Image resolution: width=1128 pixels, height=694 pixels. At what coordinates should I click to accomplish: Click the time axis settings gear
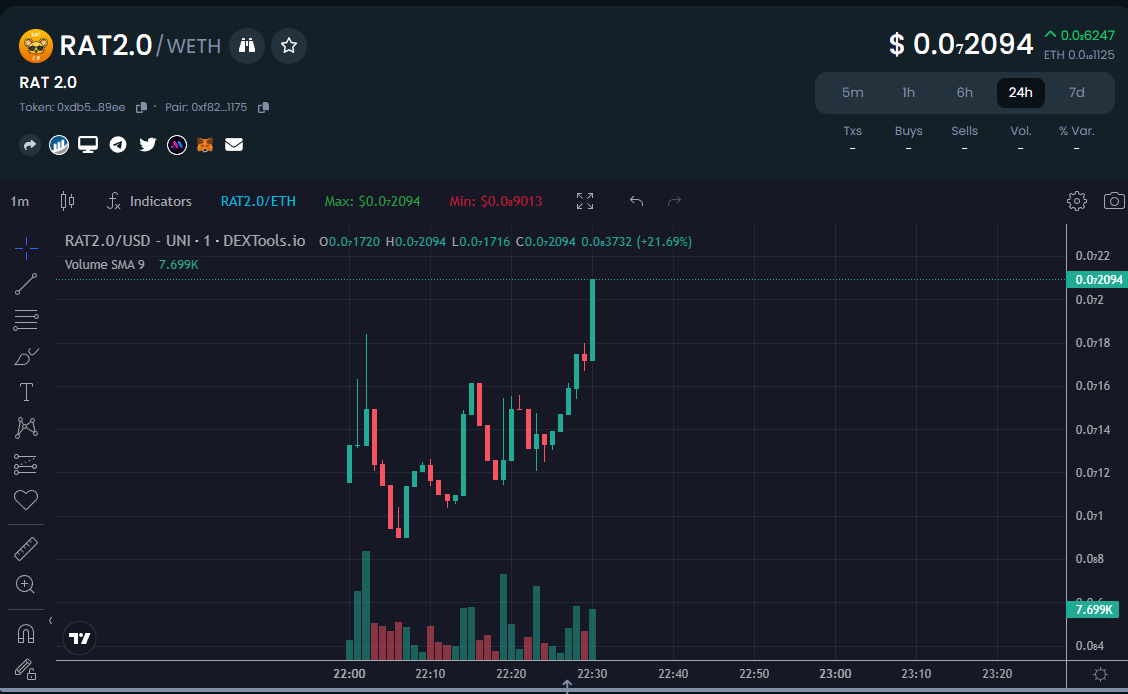(1100, 675)
